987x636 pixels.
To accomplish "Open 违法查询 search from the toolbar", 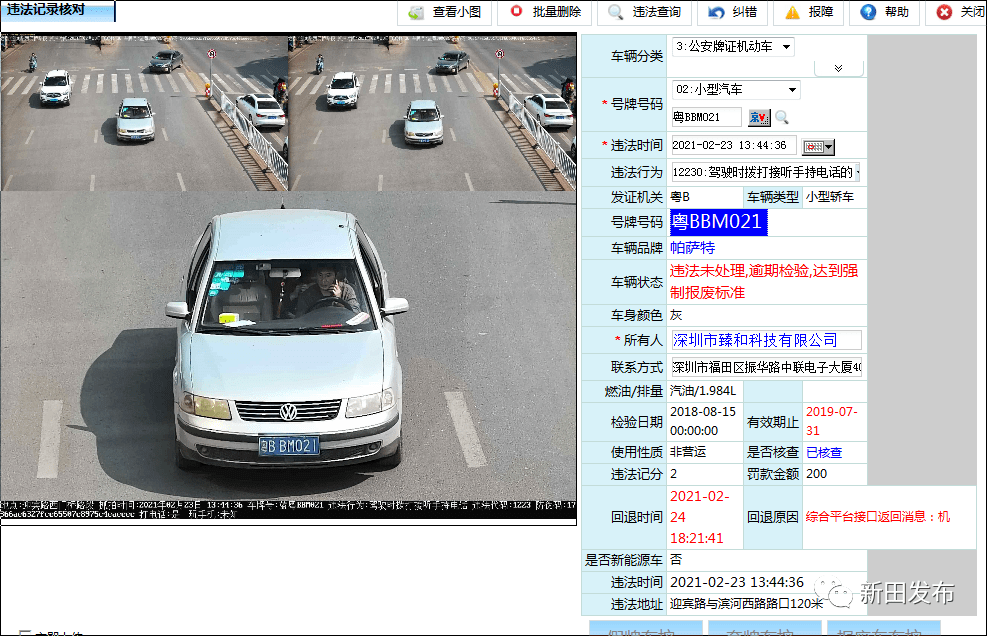I will pos(644,13).
